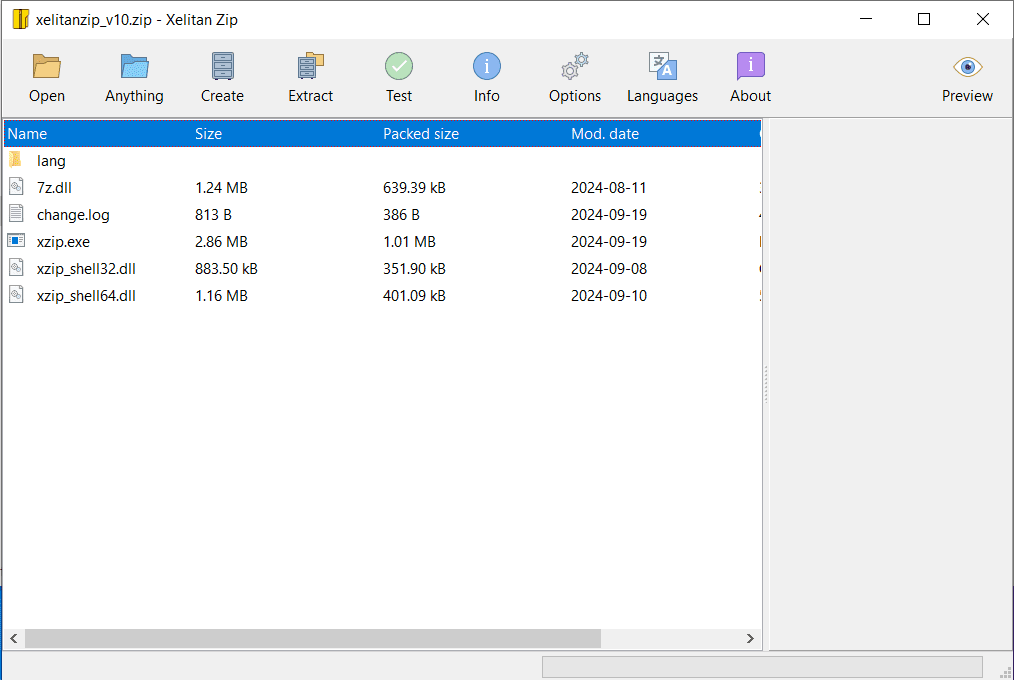The width and height of the screenshot is (1014, 680).
Task: Click the 813 B size value
Action: (213, 215)
